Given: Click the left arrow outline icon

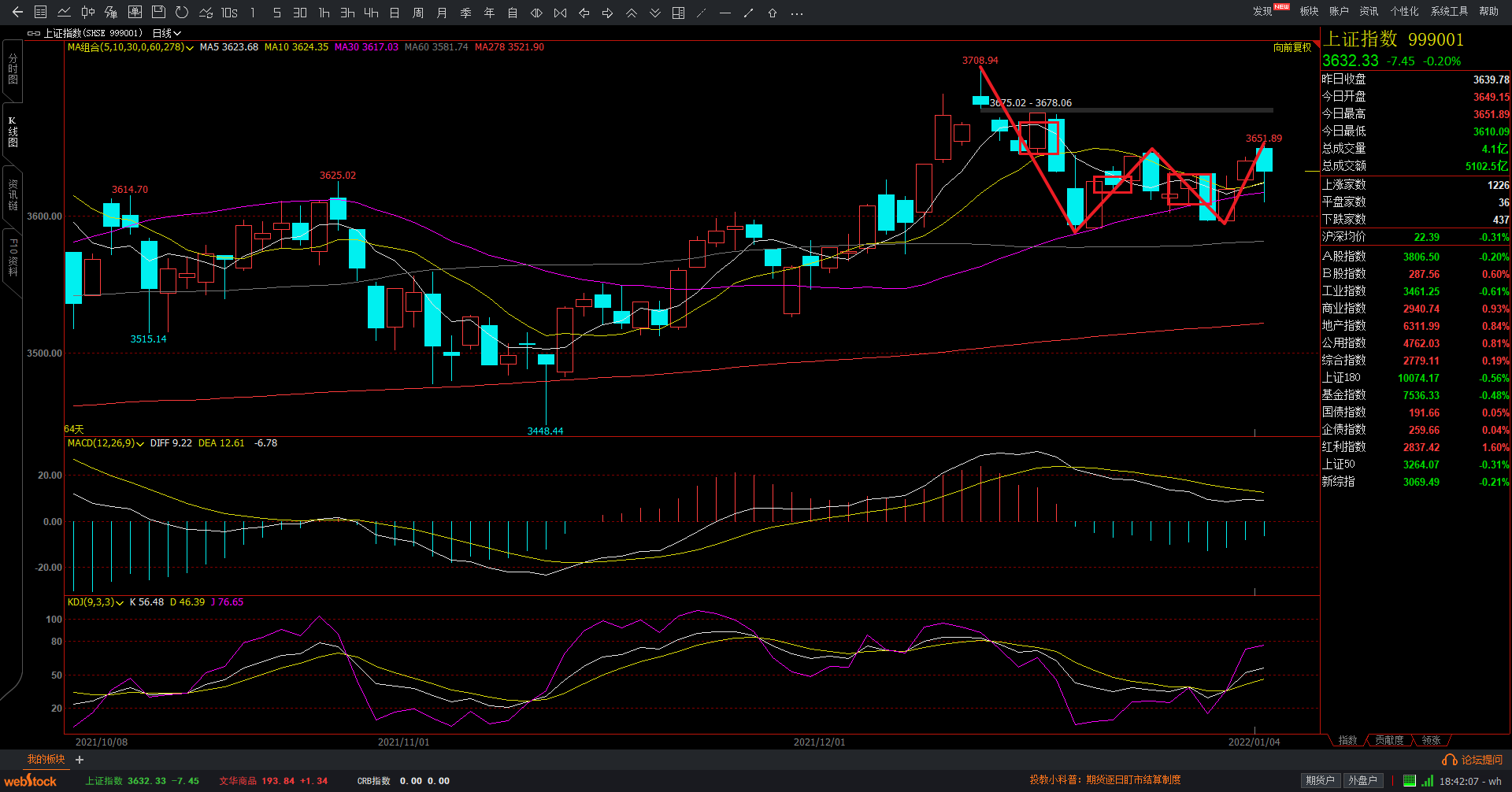Looking at the screenshot, I should (x=584, y=13).
